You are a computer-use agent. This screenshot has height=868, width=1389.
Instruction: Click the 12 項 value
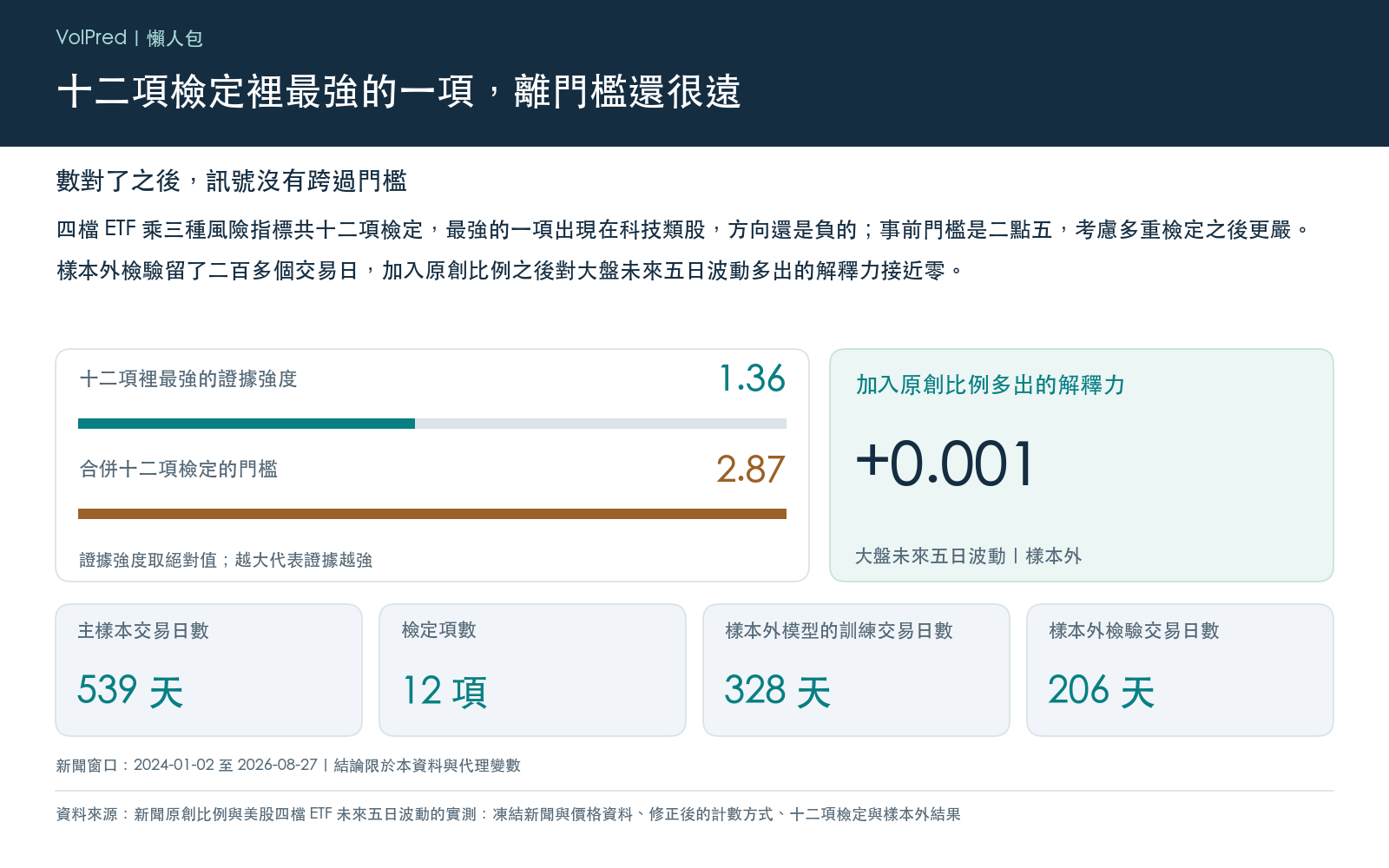click(x=444, y=691)
